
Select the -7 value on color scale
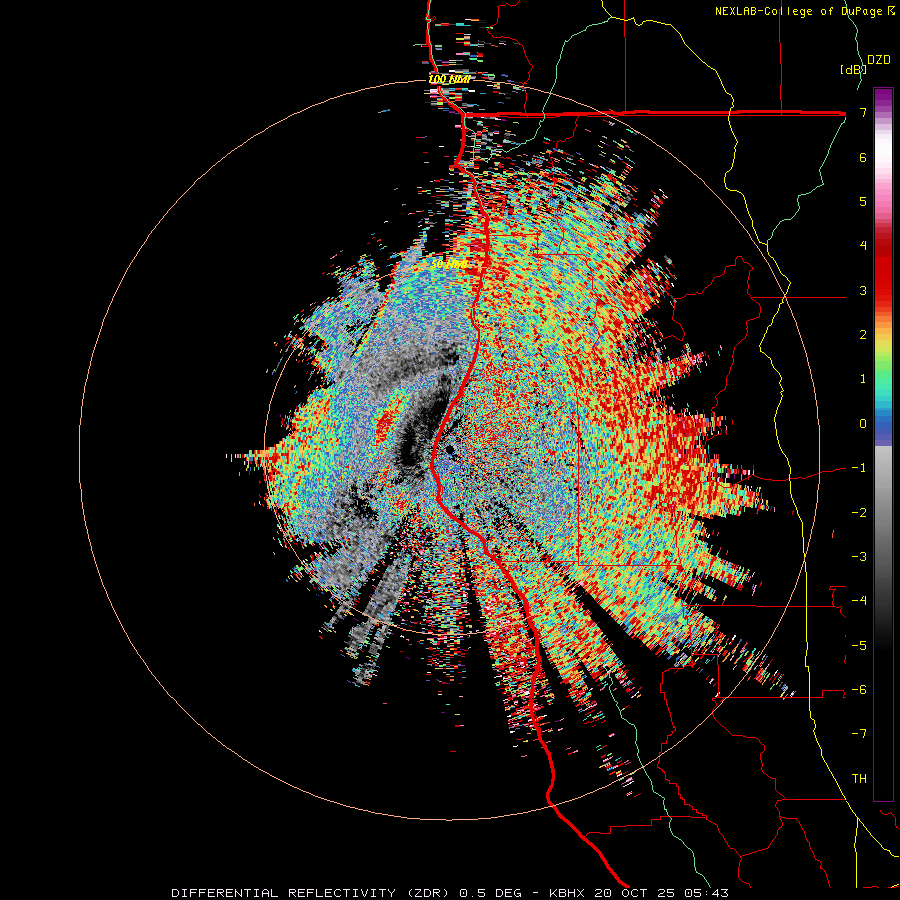[859, 734]
